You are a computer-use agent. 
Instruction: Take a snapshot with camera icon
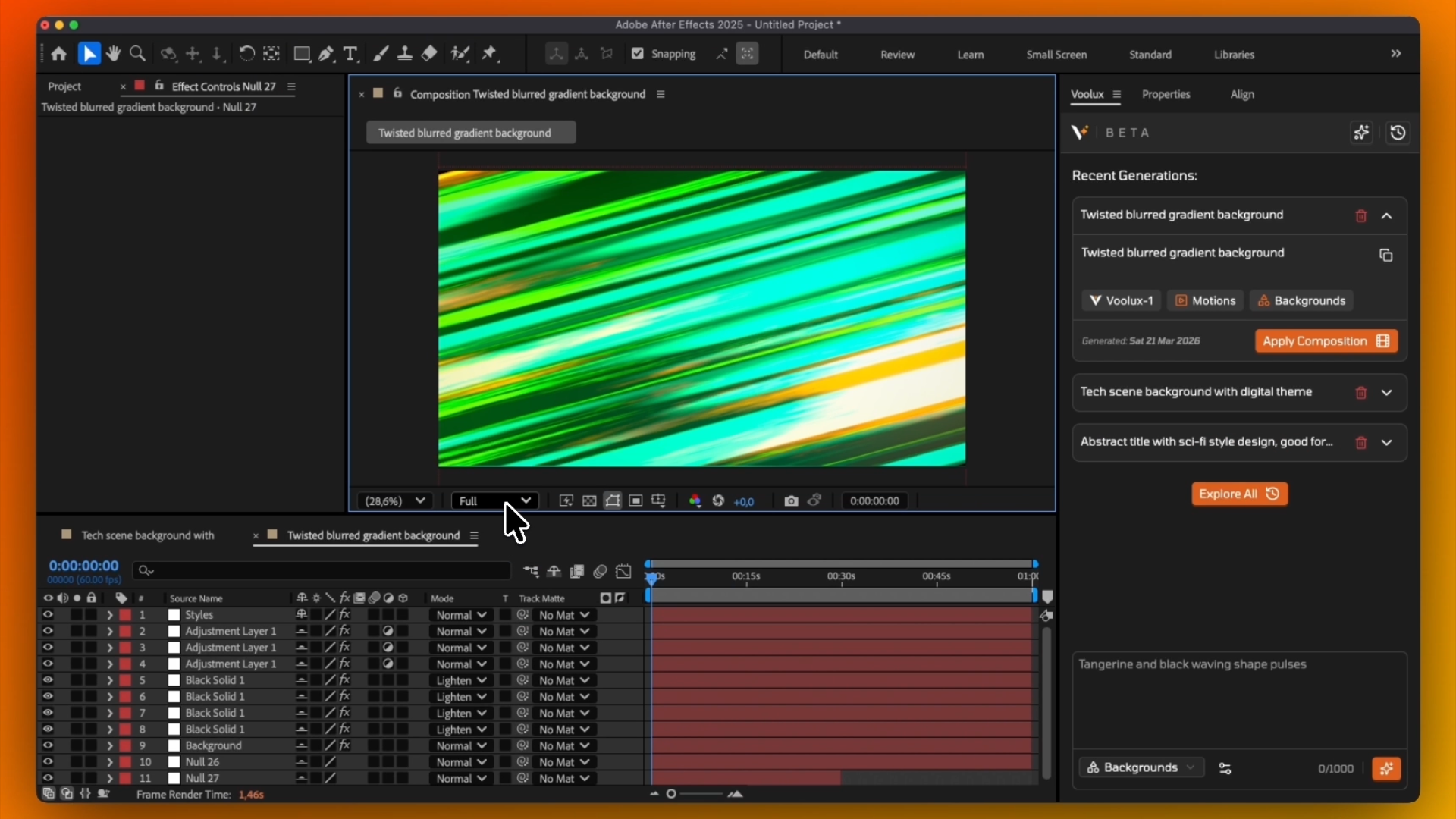(791, 501)
